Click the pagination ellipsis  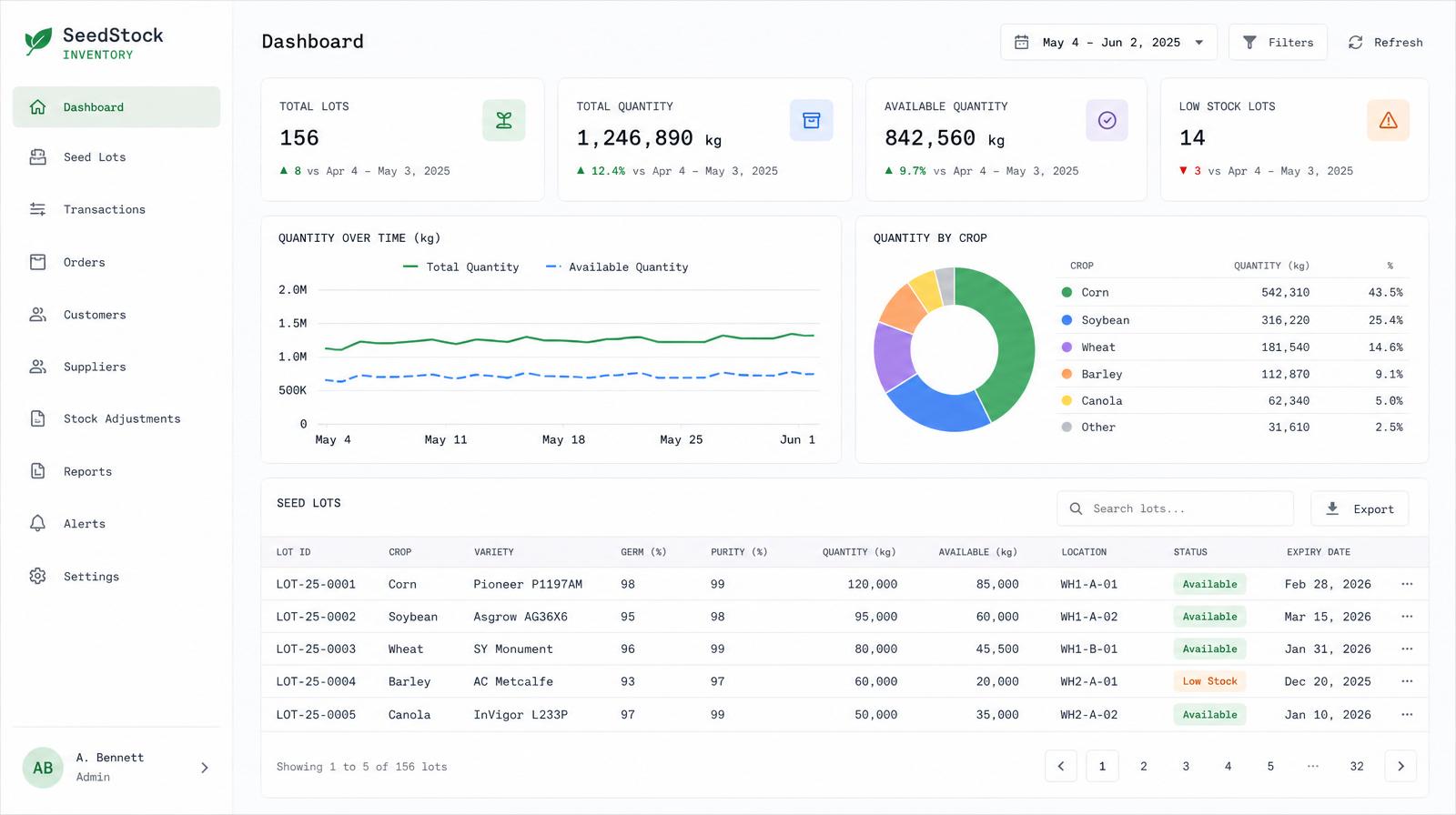coord(1313,766)
